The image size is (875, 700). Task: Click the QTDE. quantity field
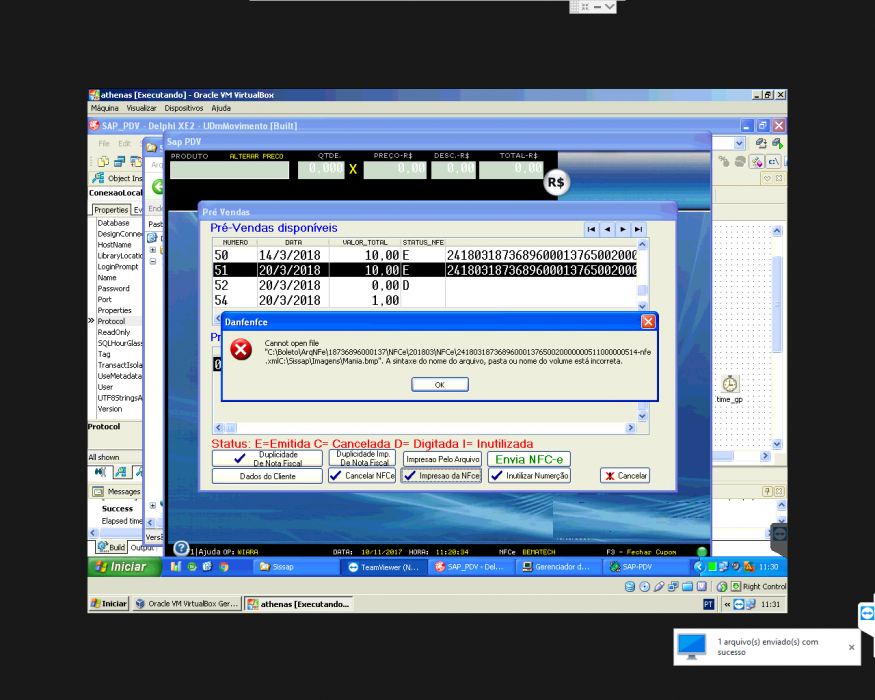(321, 170)
